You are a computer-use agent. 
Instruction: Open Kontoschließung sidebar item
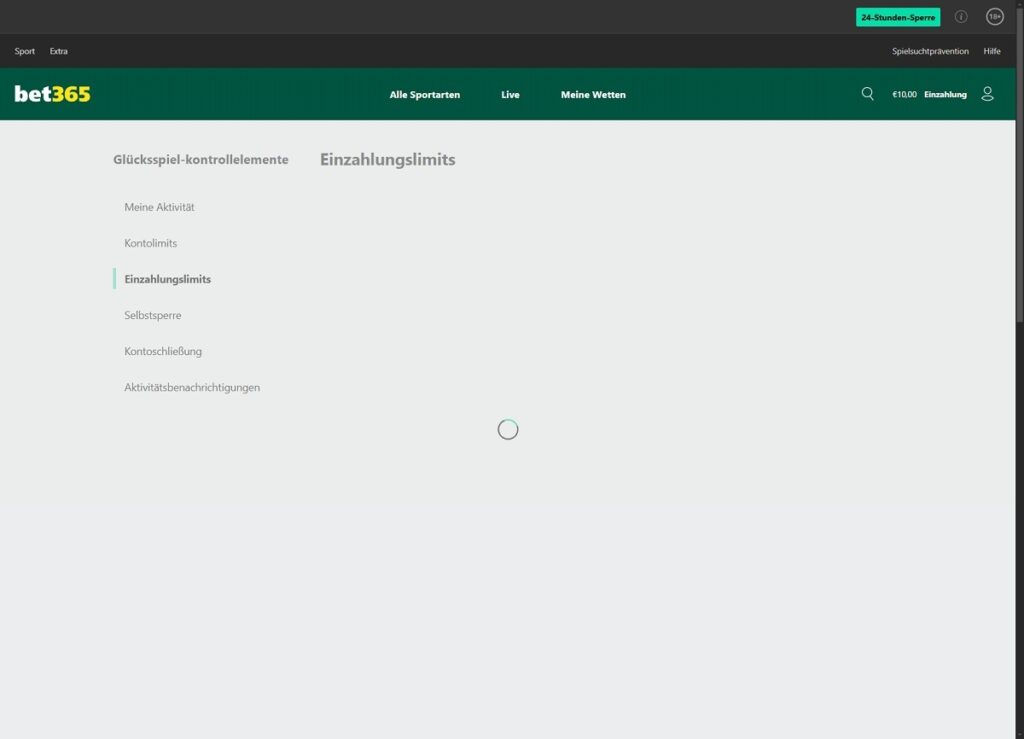click(x=163, y=351)
